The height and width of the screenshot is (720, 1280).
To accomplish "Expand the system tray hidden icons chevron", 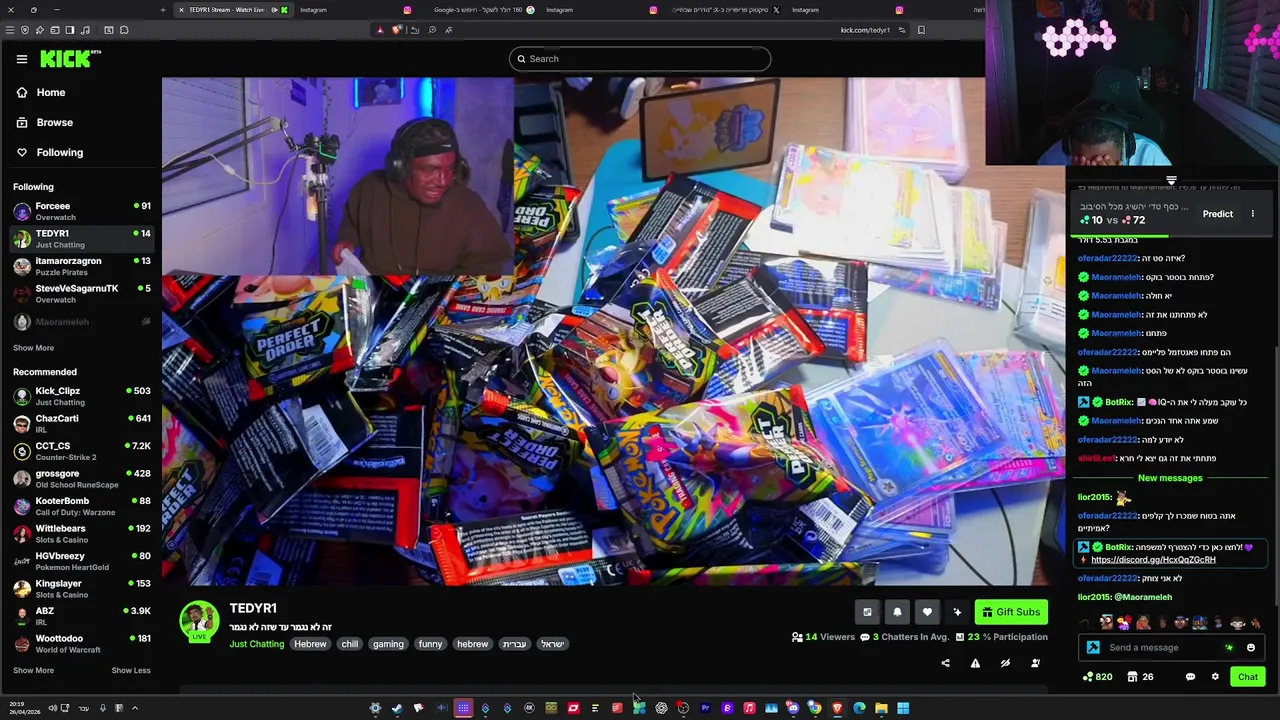I will coord(134,708).
